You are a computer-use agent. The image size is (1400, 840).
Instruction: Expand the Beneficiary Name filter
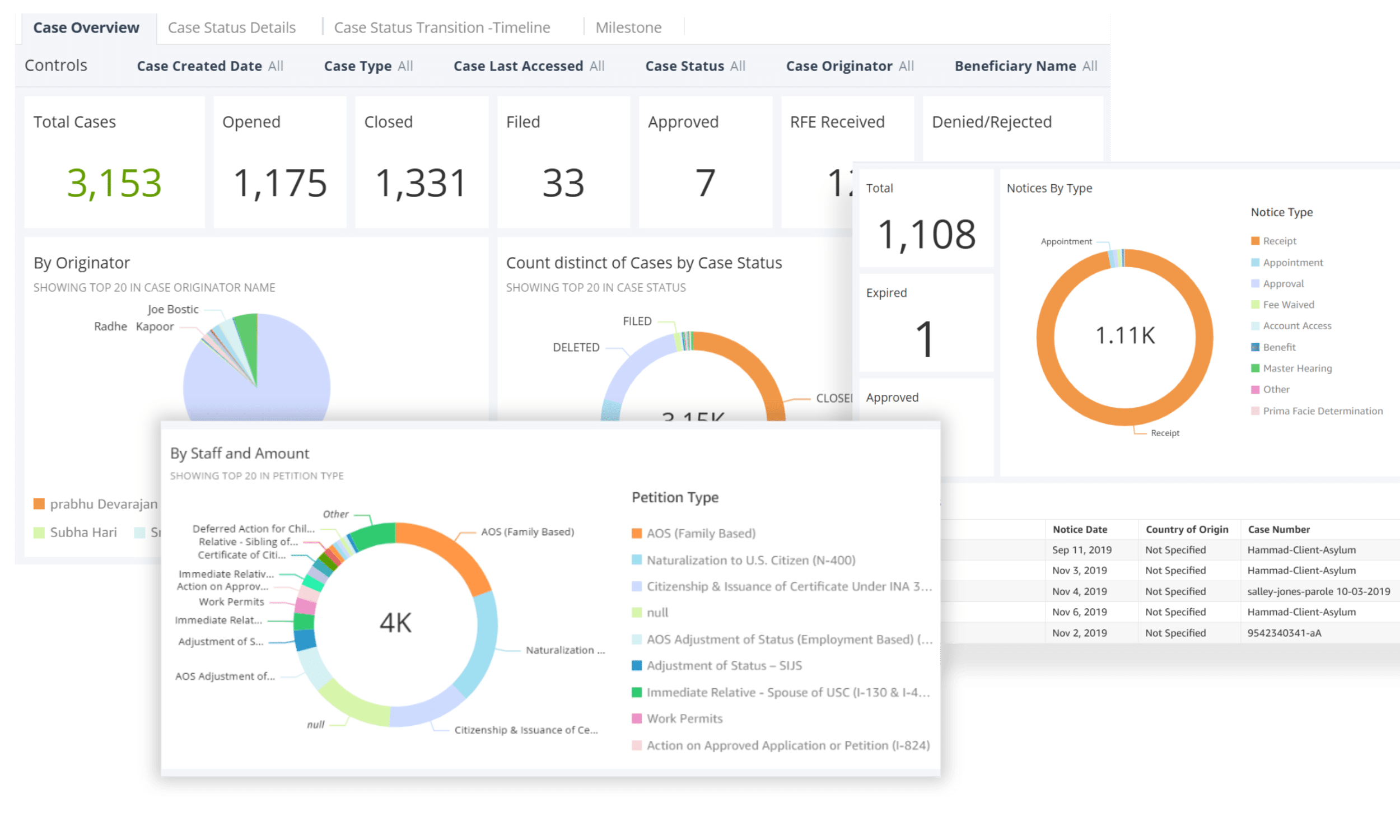tap(1025, 66)
